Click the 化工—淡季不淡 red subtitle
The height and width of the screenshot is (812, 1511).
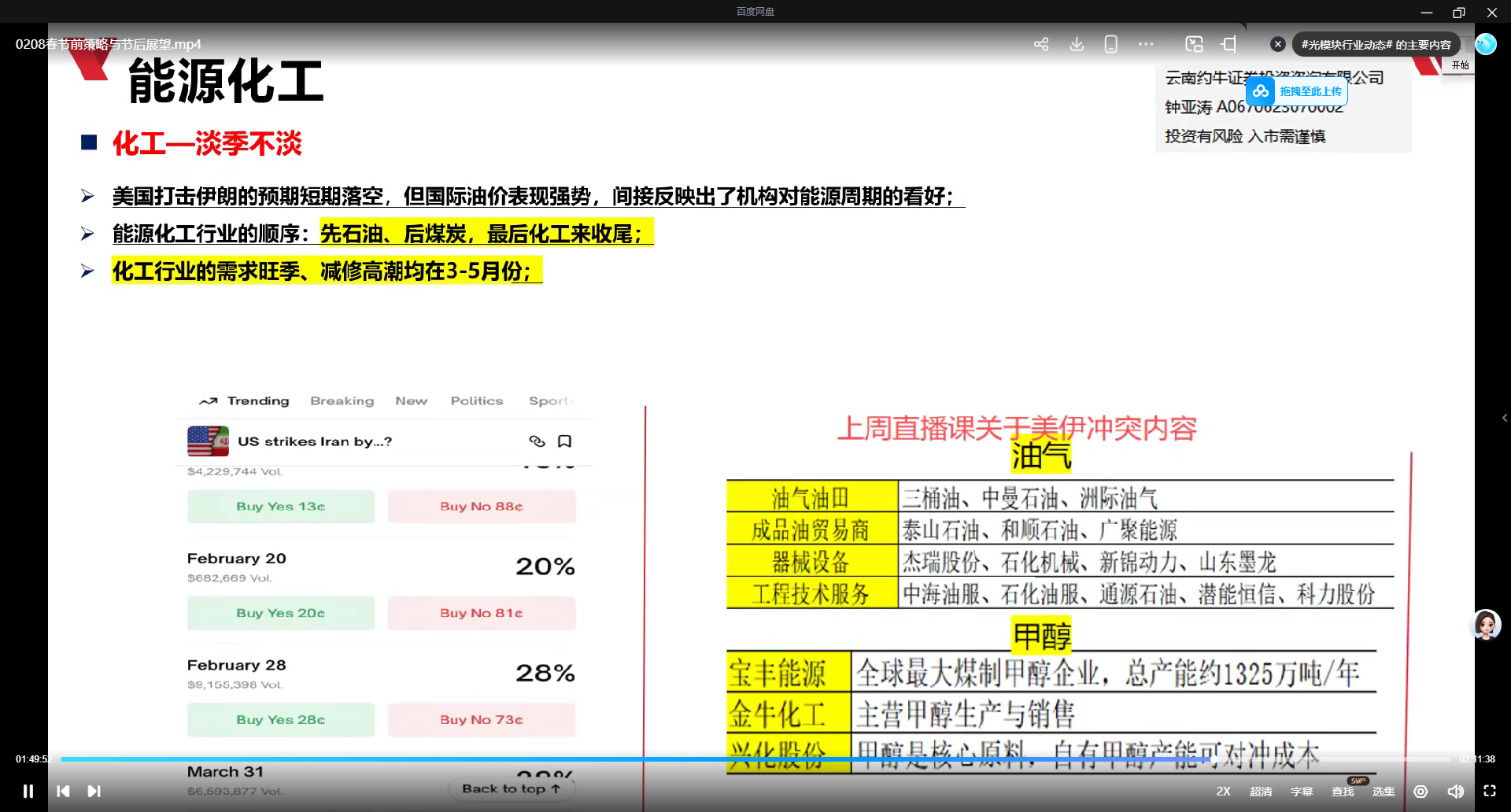pyautogui.click(x=207, y=143)
